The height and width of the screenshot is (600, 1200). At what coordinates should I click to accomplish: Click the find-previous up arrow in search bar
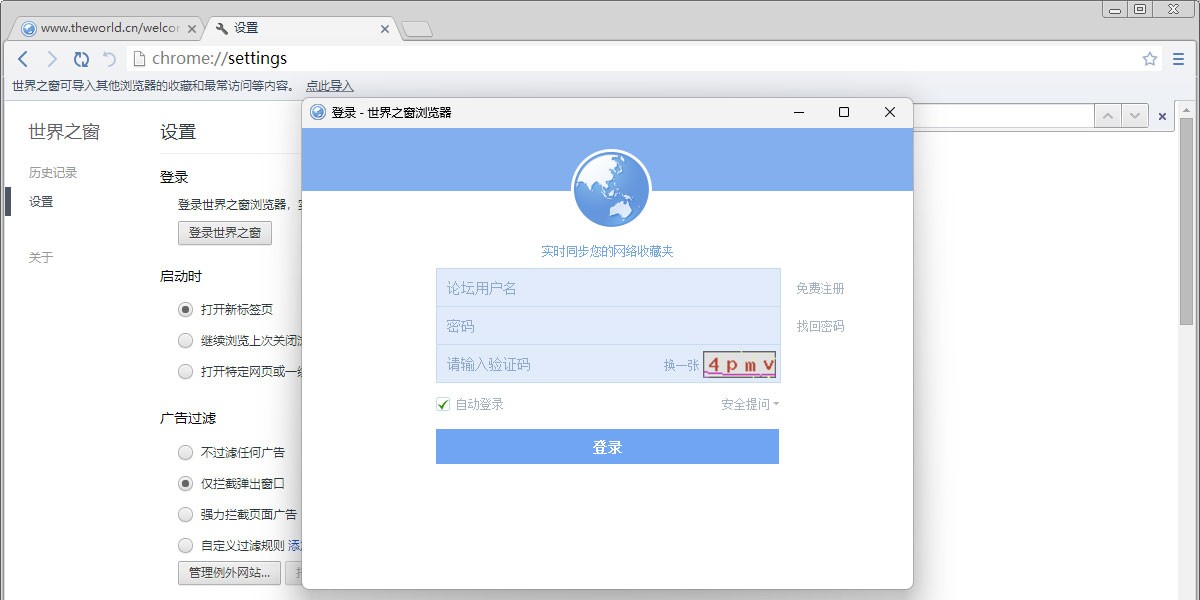point(1107,116)
